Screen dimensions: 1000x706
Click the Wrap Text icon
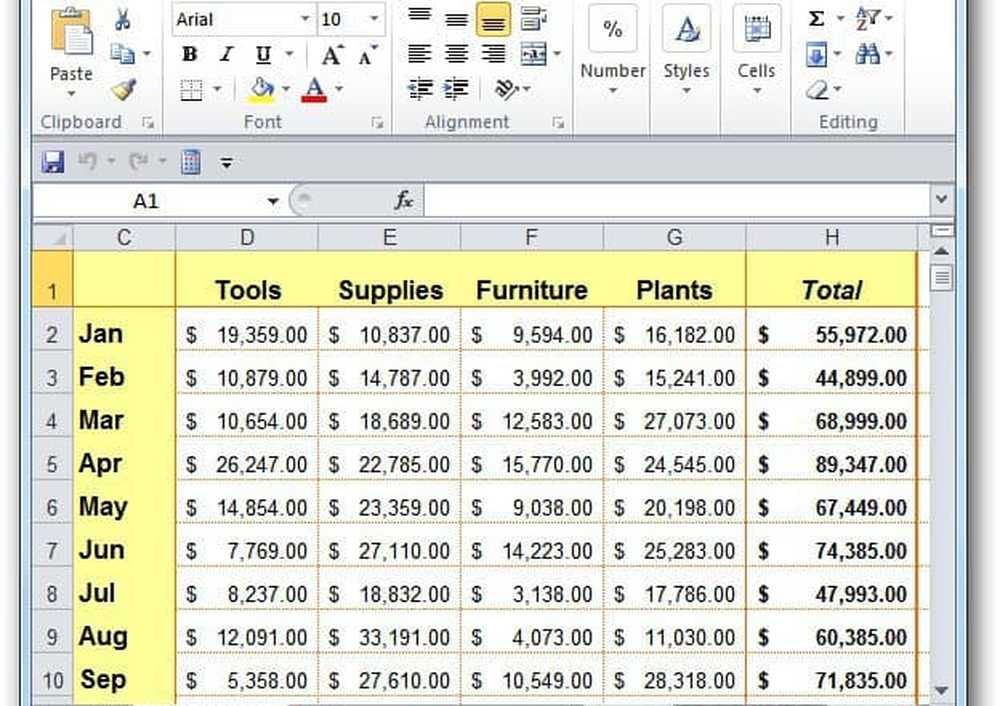click(534, 19)
